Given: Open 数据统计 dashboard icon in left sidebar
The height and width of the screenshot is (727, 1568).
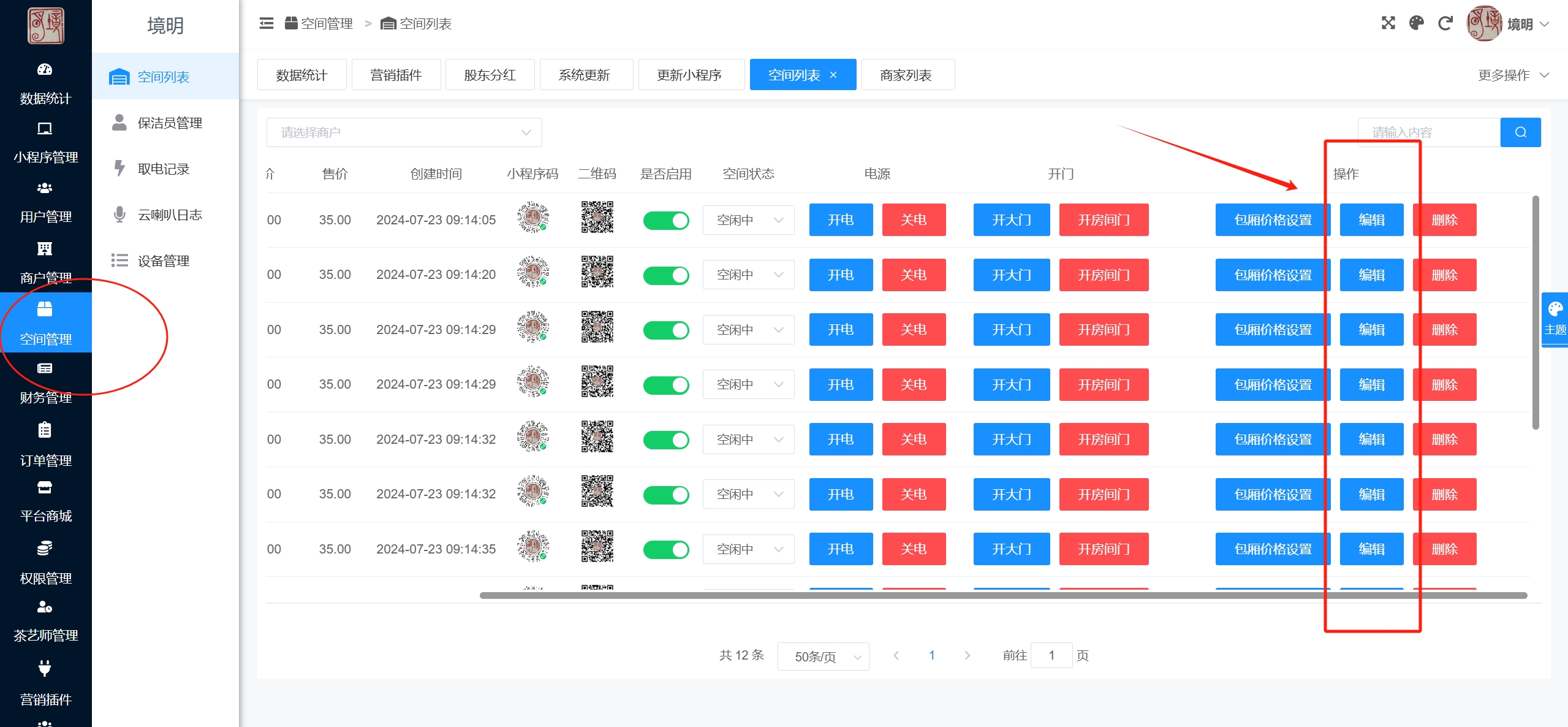Looking at the screenshot, I should (x=45, y=69).
